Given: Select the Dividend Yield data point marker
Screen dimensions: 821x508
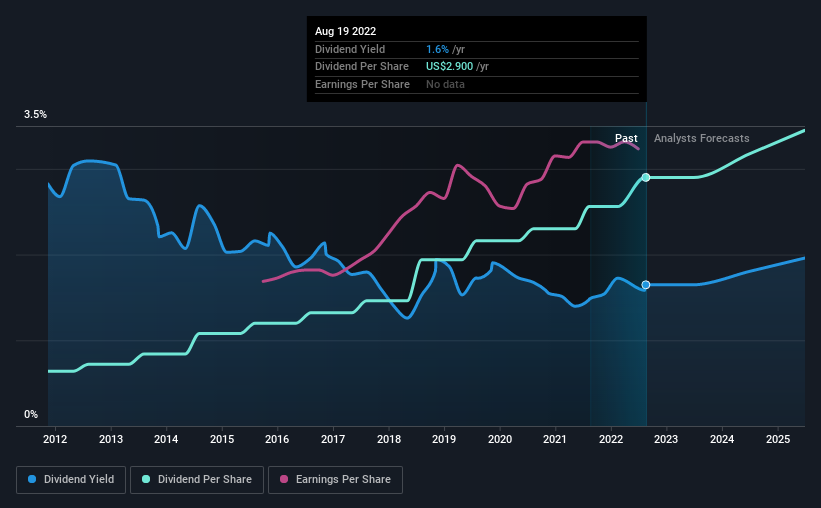Looking at the screenshot, I should click(646, 285).
